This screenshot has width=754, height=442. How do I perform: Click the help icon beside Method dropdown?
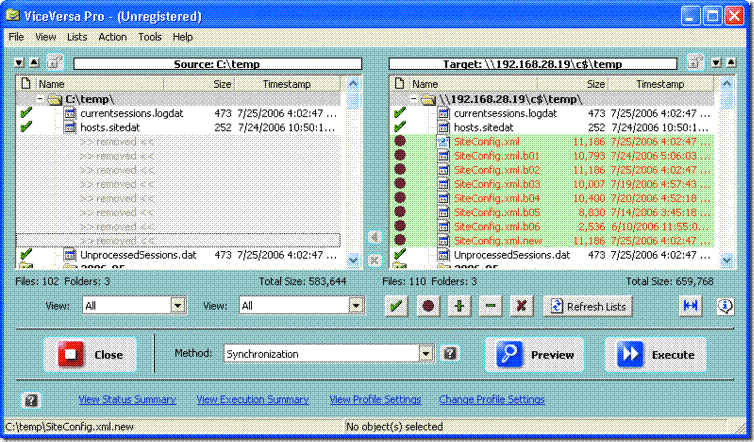450,354
